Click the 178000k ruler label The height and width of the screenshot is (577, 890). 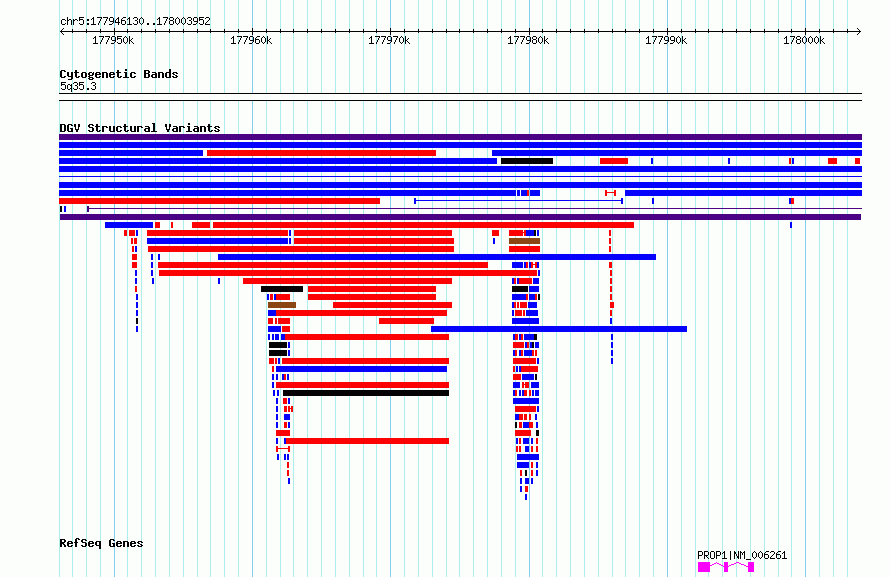[804, 40]
